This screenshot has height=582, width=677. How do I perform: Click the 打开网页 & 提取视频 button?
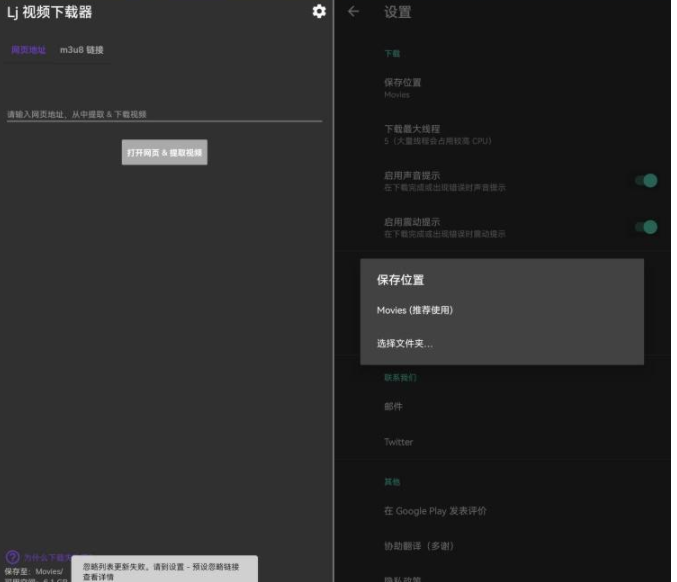165,152
